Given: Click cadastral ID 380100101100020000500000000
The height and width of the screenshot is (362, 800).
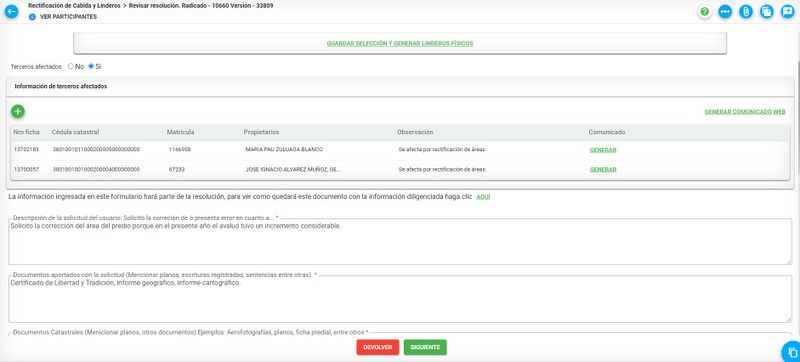Looking at the screenshot, I should pyautogui.click(x=96, y=149).
